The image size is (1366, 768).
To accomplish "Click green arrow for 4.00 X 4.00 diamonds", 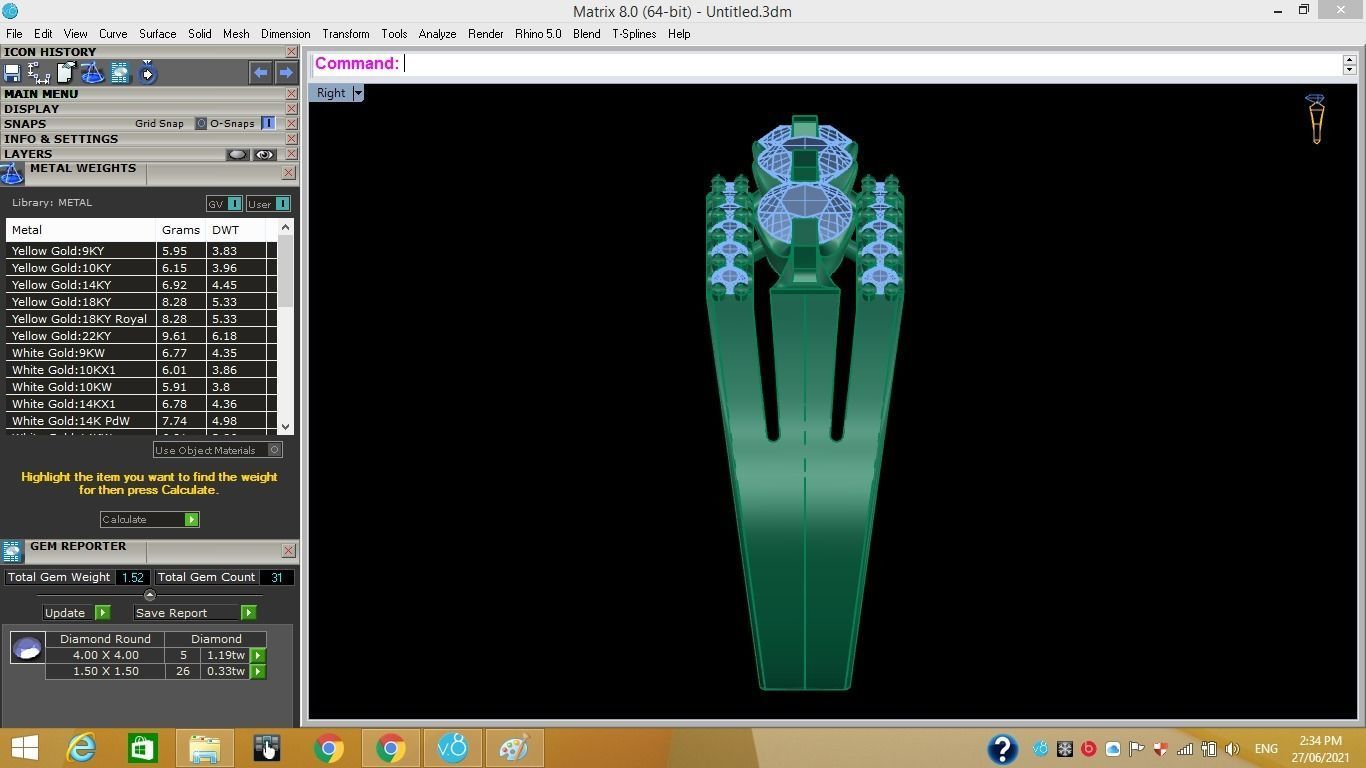I will point(257,656).
